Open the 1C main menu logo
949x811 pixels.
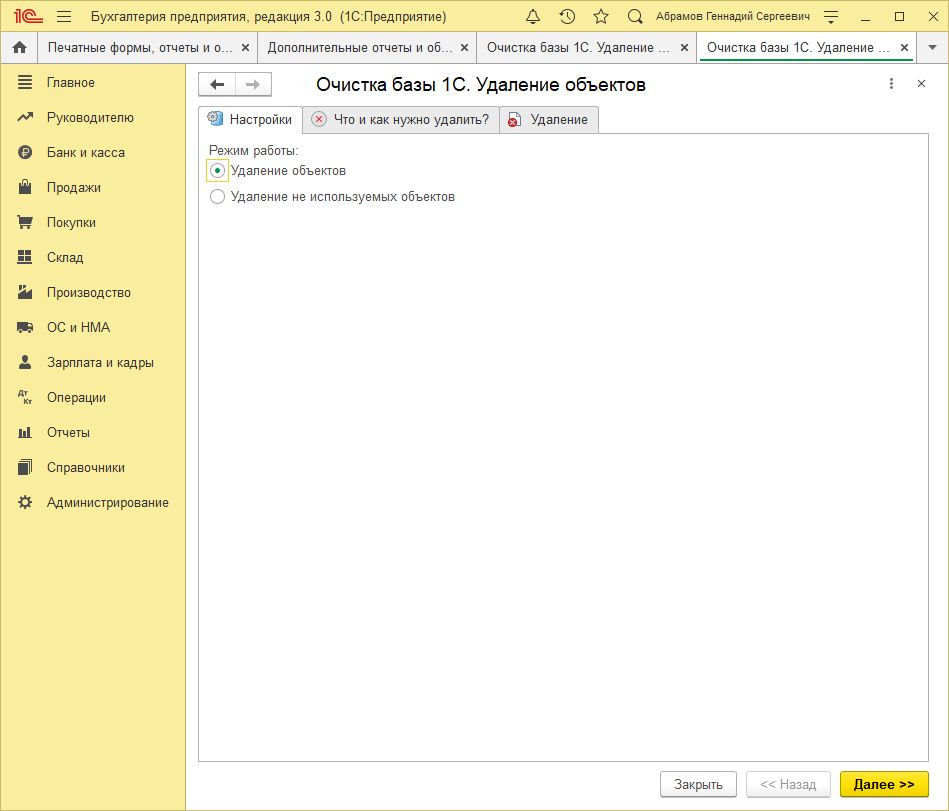pos(27,17)
